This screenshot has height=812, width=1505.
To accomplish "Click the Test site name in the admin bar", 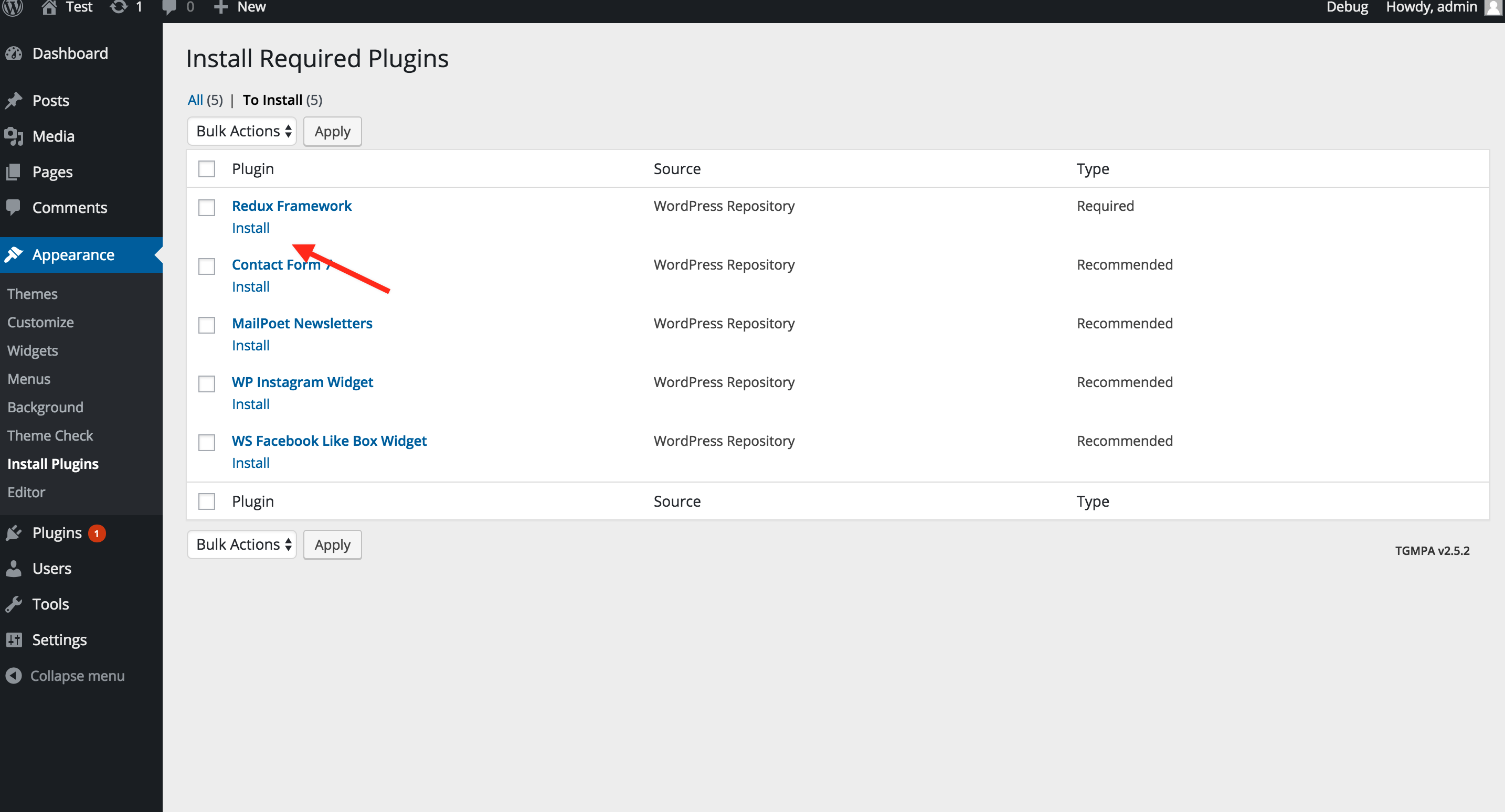I will (79, 7).
